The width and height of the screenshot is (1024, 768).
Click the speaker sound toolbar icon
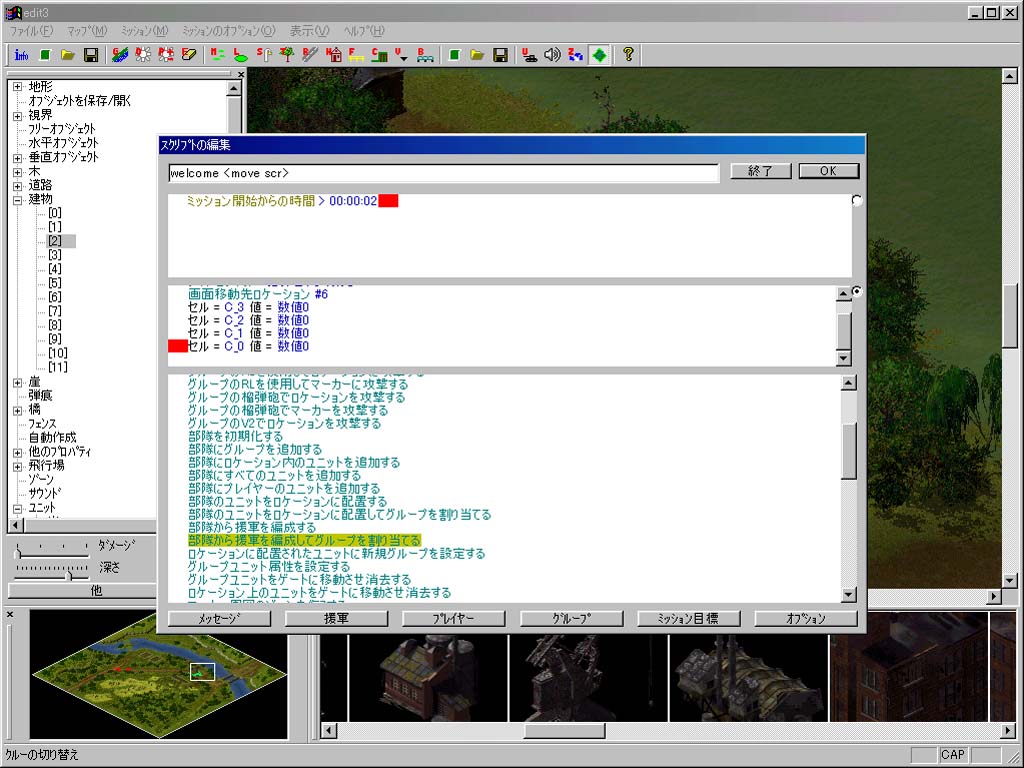(552, 54)
